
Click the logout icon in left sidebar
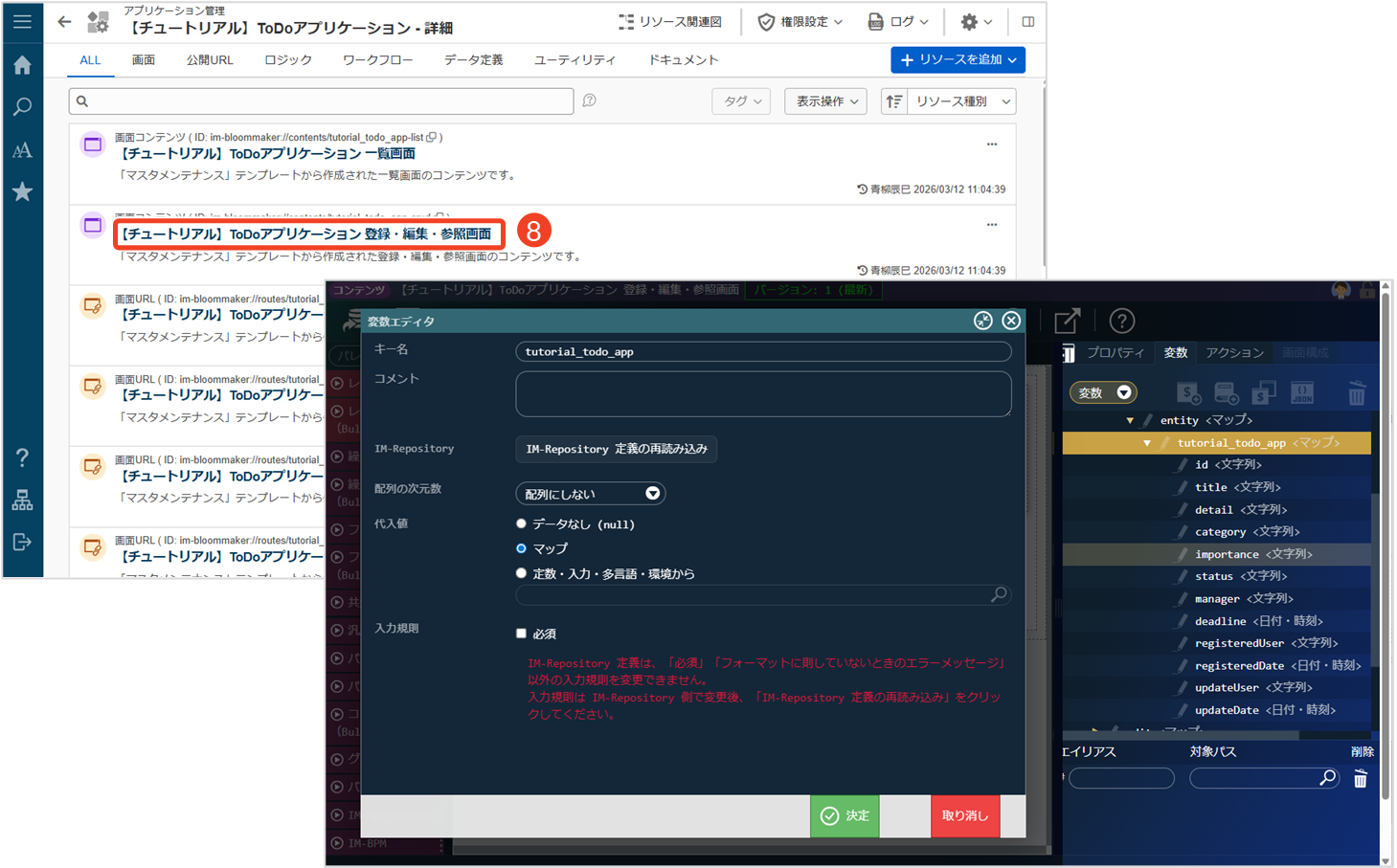click(22, 543)
